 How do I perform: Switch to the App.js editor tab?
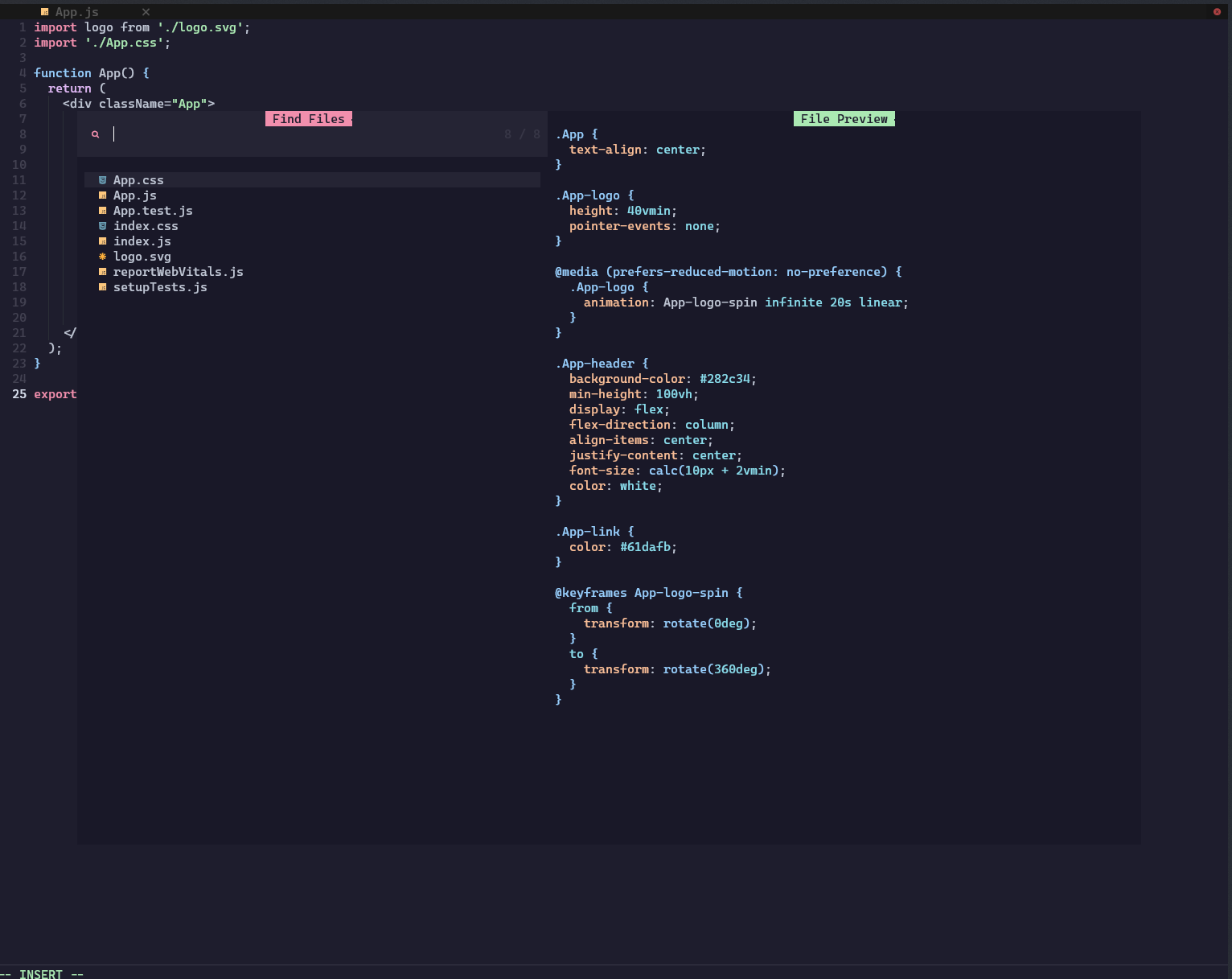click(76, 11)
